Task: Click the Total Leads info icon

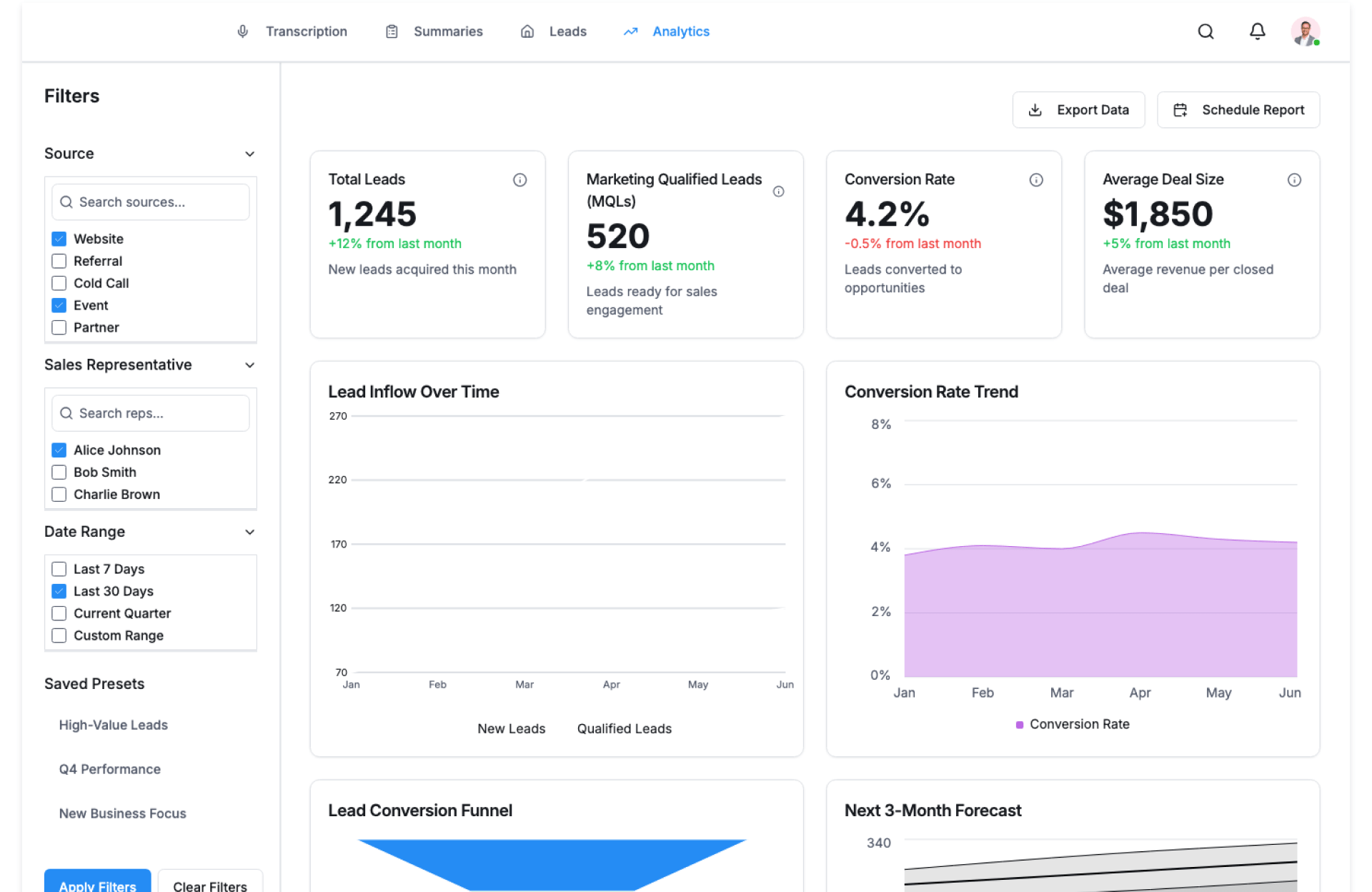Action: (520, 180)
